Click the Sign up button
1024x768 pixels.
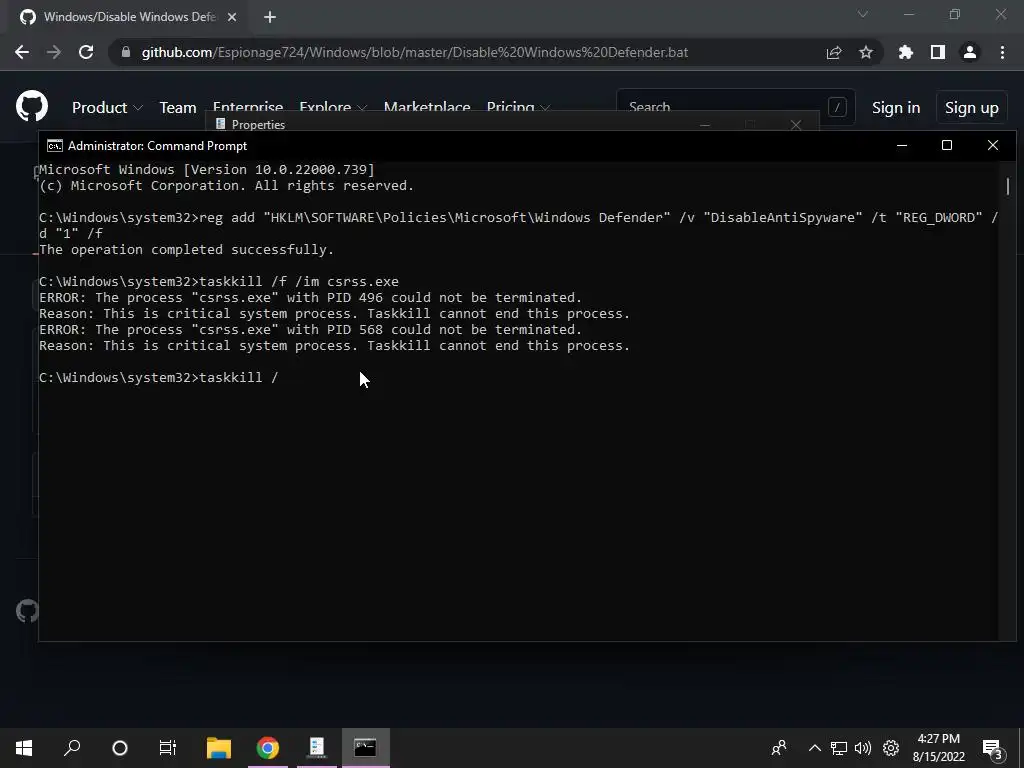972,108
